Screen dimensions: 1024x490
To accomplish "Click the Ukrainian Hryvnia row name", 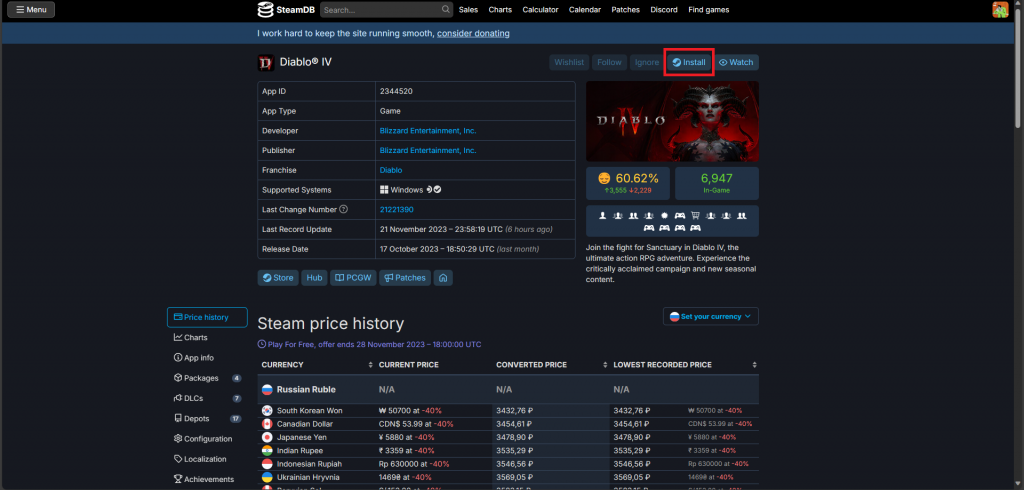I will click(x=310, y=478).
